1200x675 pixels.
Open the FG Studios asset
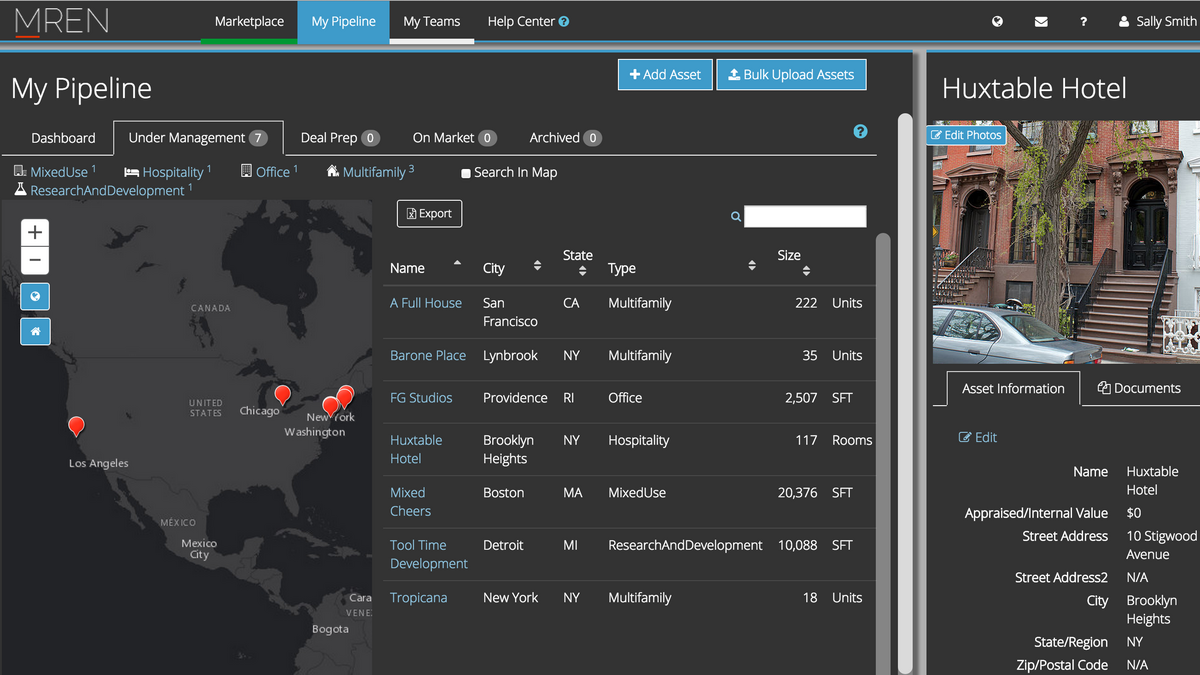click(x=421, y=398)
